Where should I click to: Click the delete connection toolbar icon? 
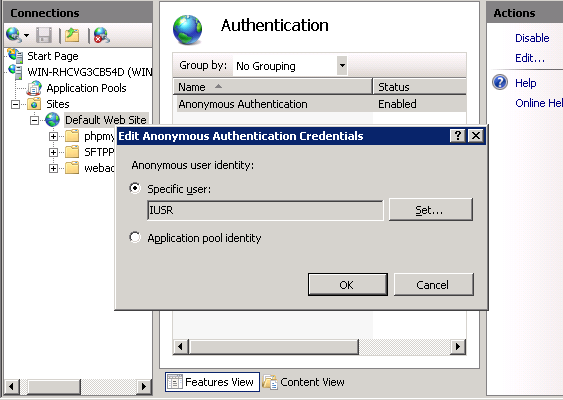102,35
